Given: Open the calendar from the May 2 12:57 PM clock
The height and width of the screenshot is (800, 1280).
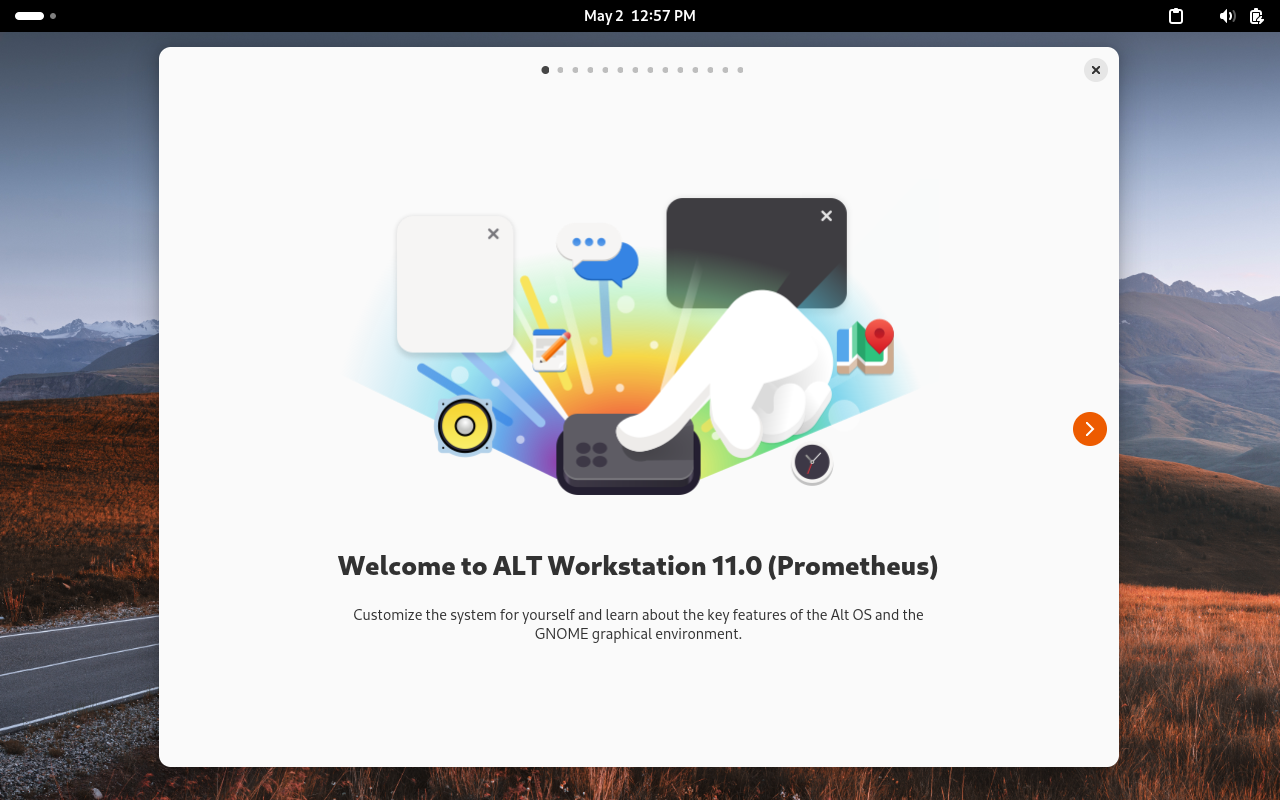Looking at the screenshot, I should point(640,16).
